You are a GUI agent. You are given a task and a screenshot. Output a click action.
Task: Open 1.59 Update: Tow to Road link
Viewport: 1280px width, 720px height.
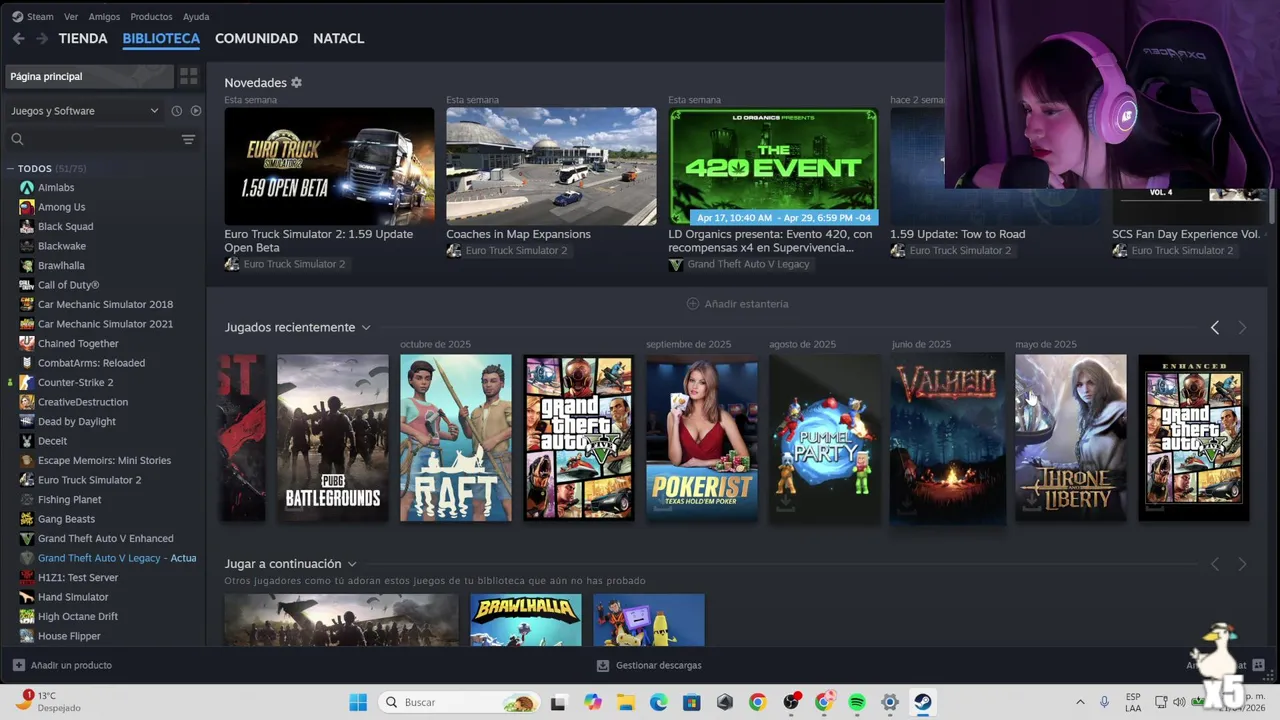click(957, 234)
